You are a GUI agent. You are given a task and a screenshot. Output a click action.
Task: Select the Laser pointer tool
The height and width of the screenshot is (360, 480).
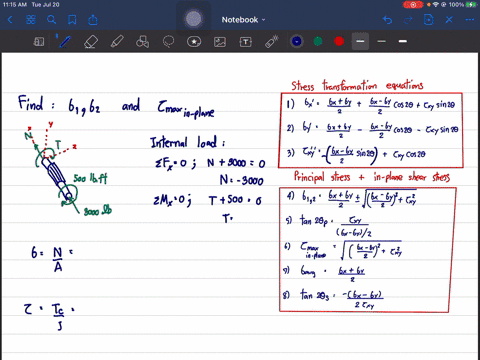pos(272,42)
